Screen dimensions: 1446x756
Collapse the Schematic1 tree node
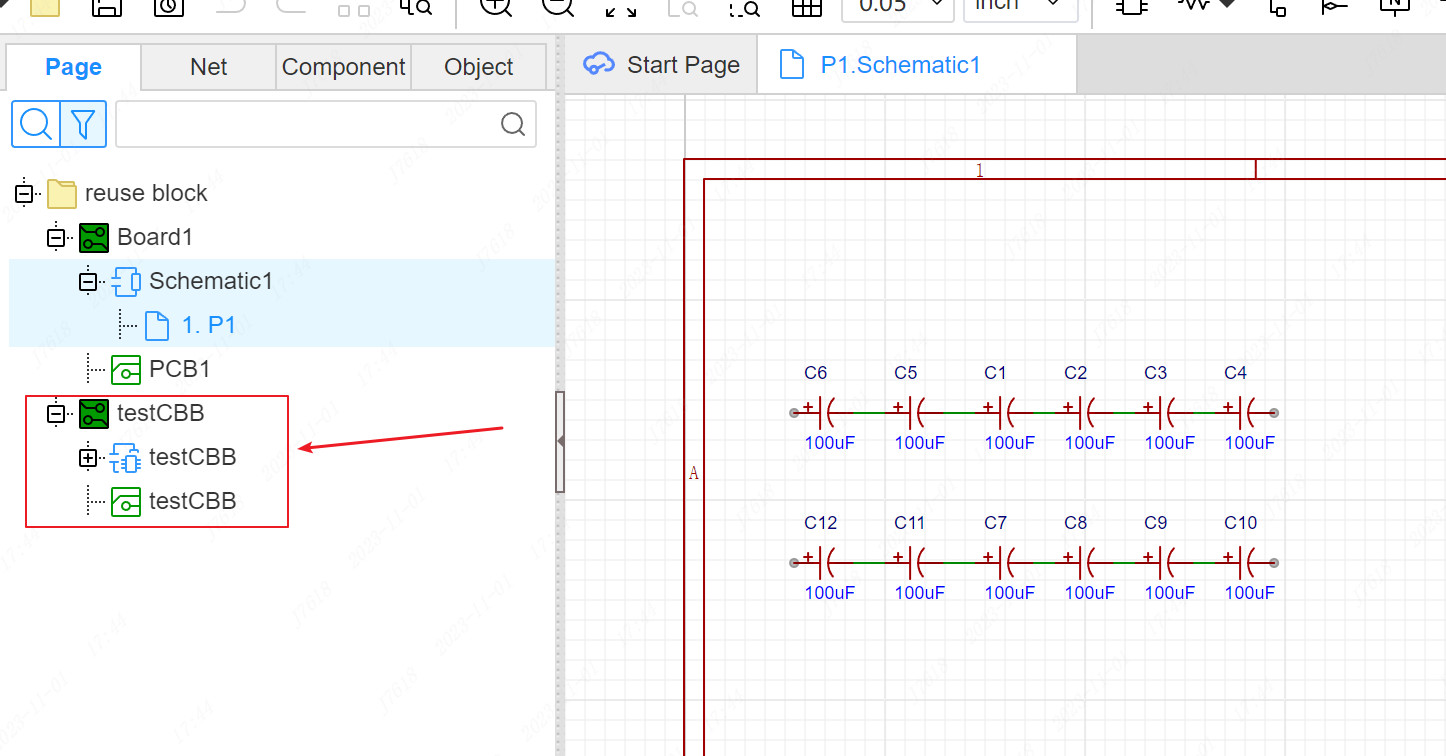tap(88, 282)
